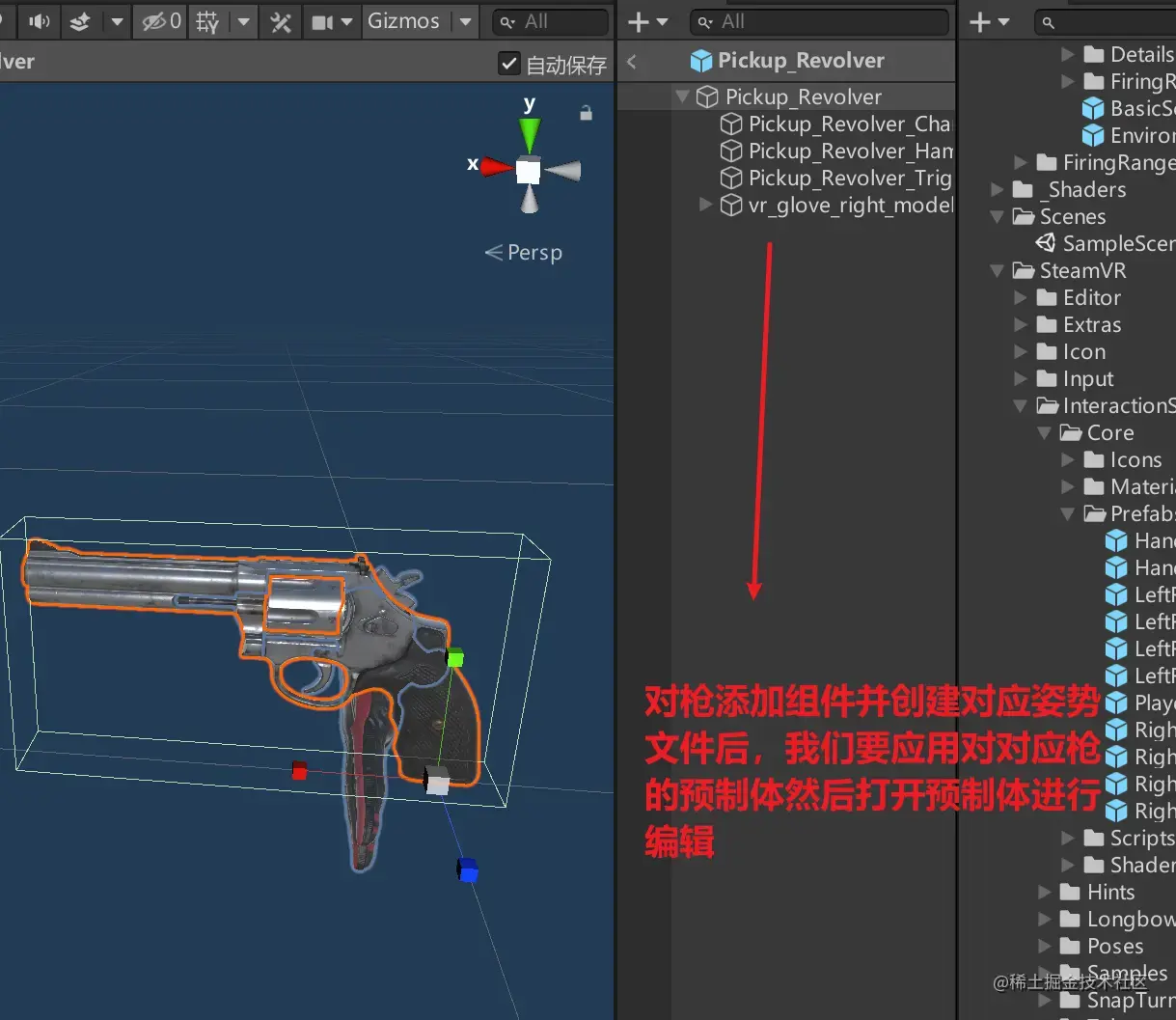Click the green Y axis gizmo cone
The image size is (1176, 1020).
pos(530,134)
